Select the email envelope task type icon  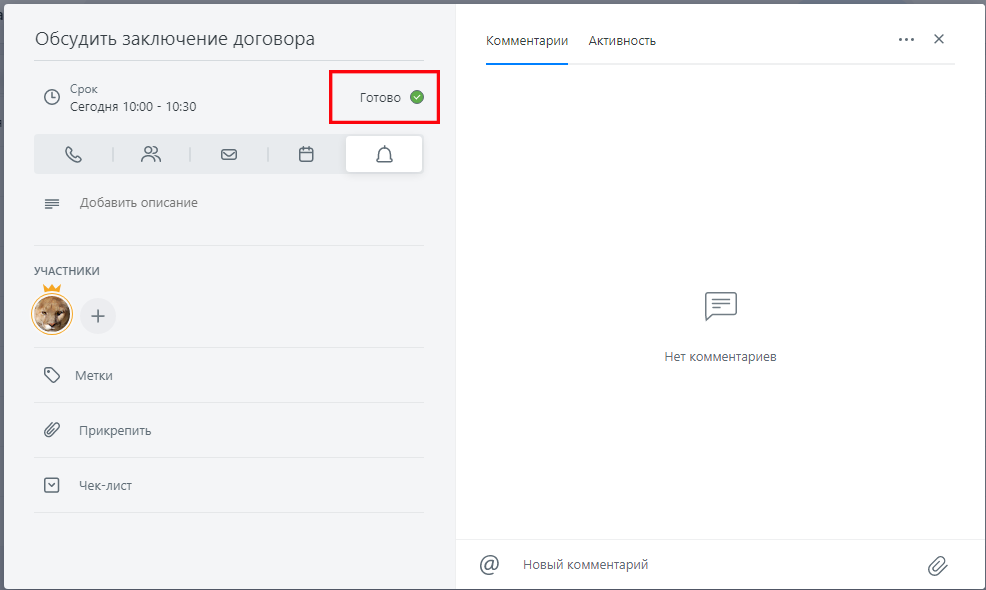[229, 154]
